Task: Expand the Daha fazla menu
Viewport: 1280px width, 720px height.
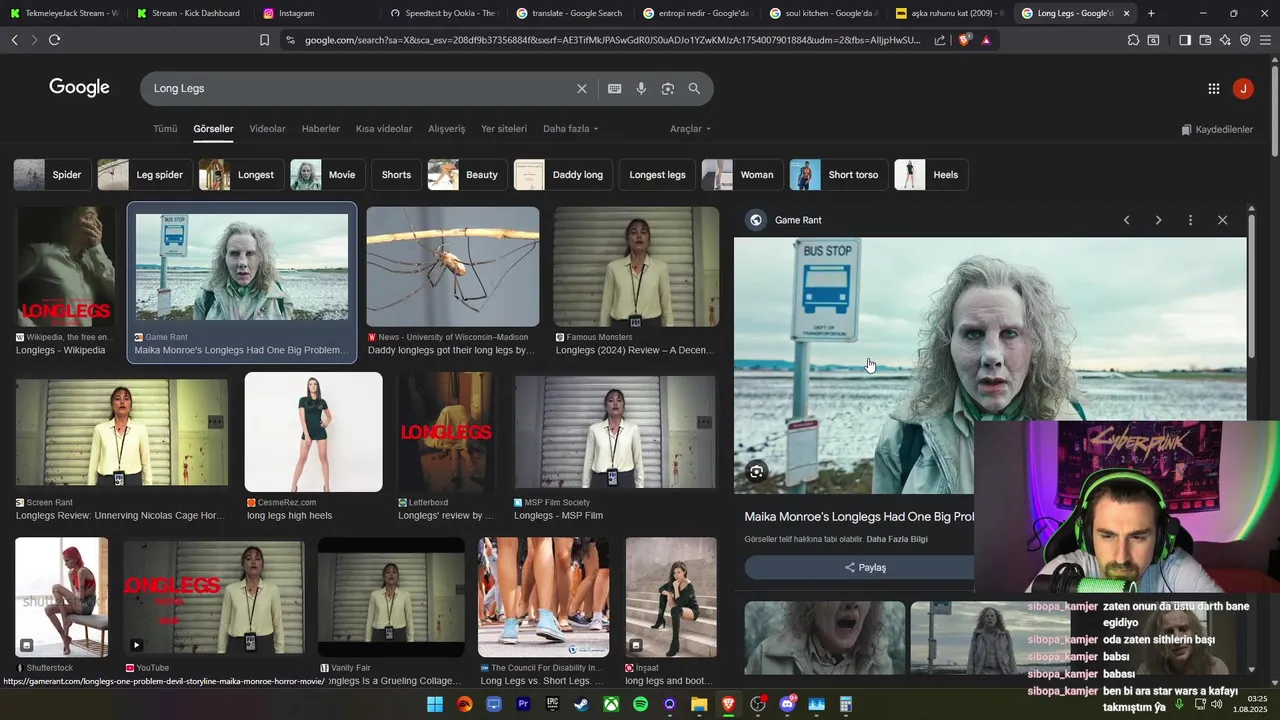Action: pyautogui.click(x=570, y=129)
